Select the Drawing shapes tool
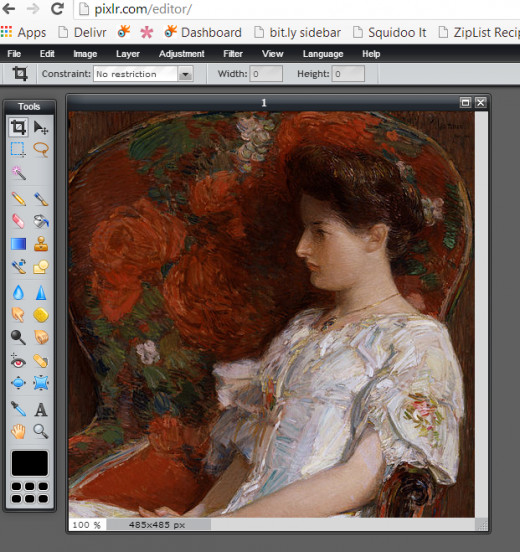The width and height of the screenshot is (520, 552). pos(41,266)
